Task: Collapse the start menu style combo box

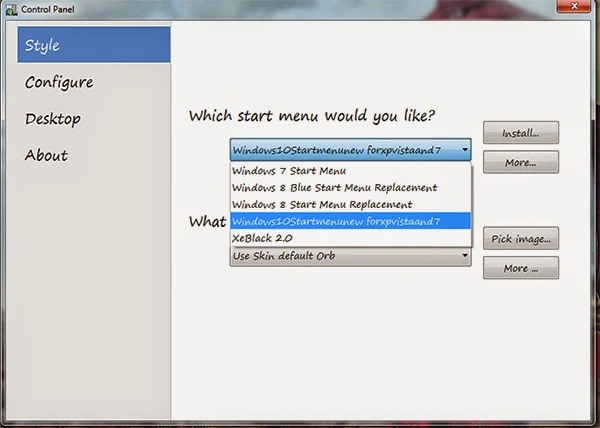Action: [351, 150]
